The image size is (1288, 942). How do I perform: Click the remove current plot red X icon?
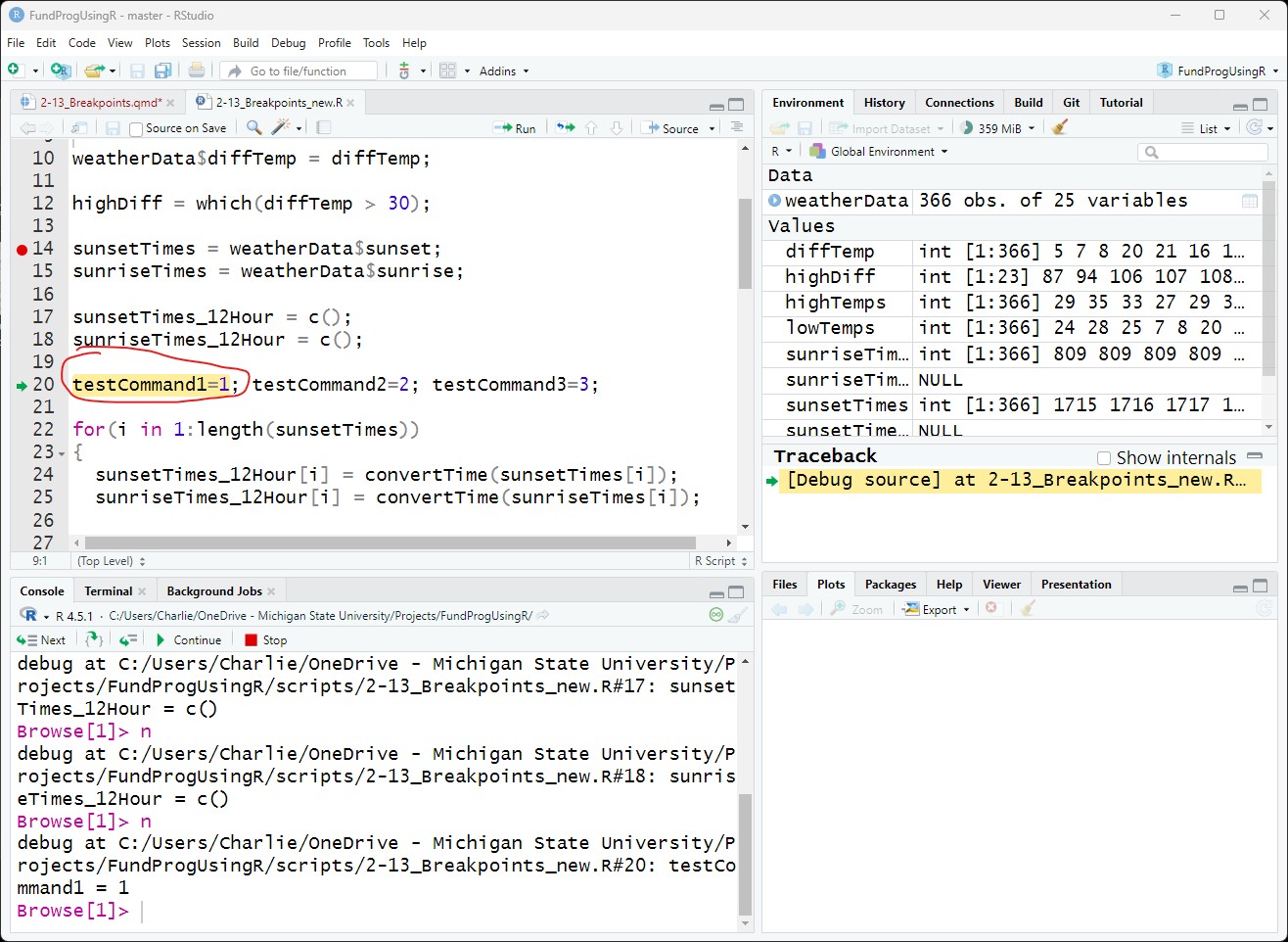(x=990, y=609)
